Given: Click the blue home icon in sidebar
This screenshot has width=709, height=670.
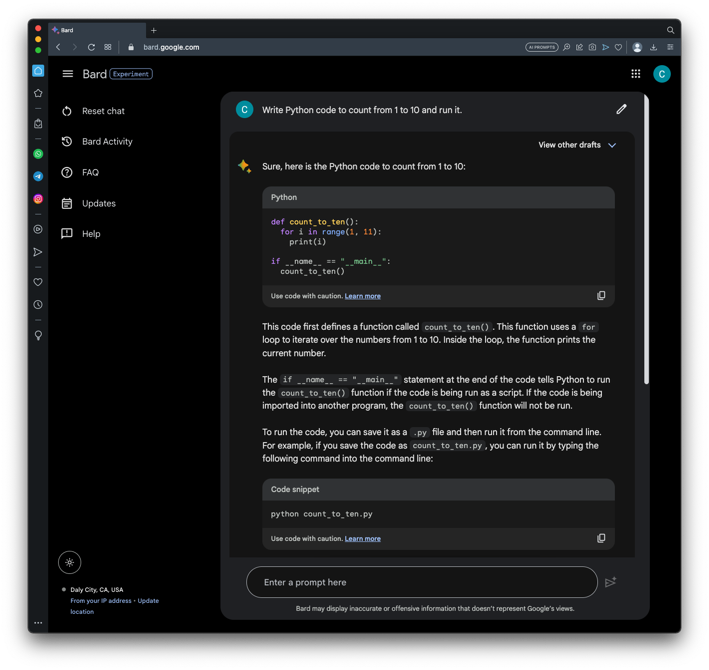Looking at the screenshot, I should pyautogui.click(x=38, y=71).
